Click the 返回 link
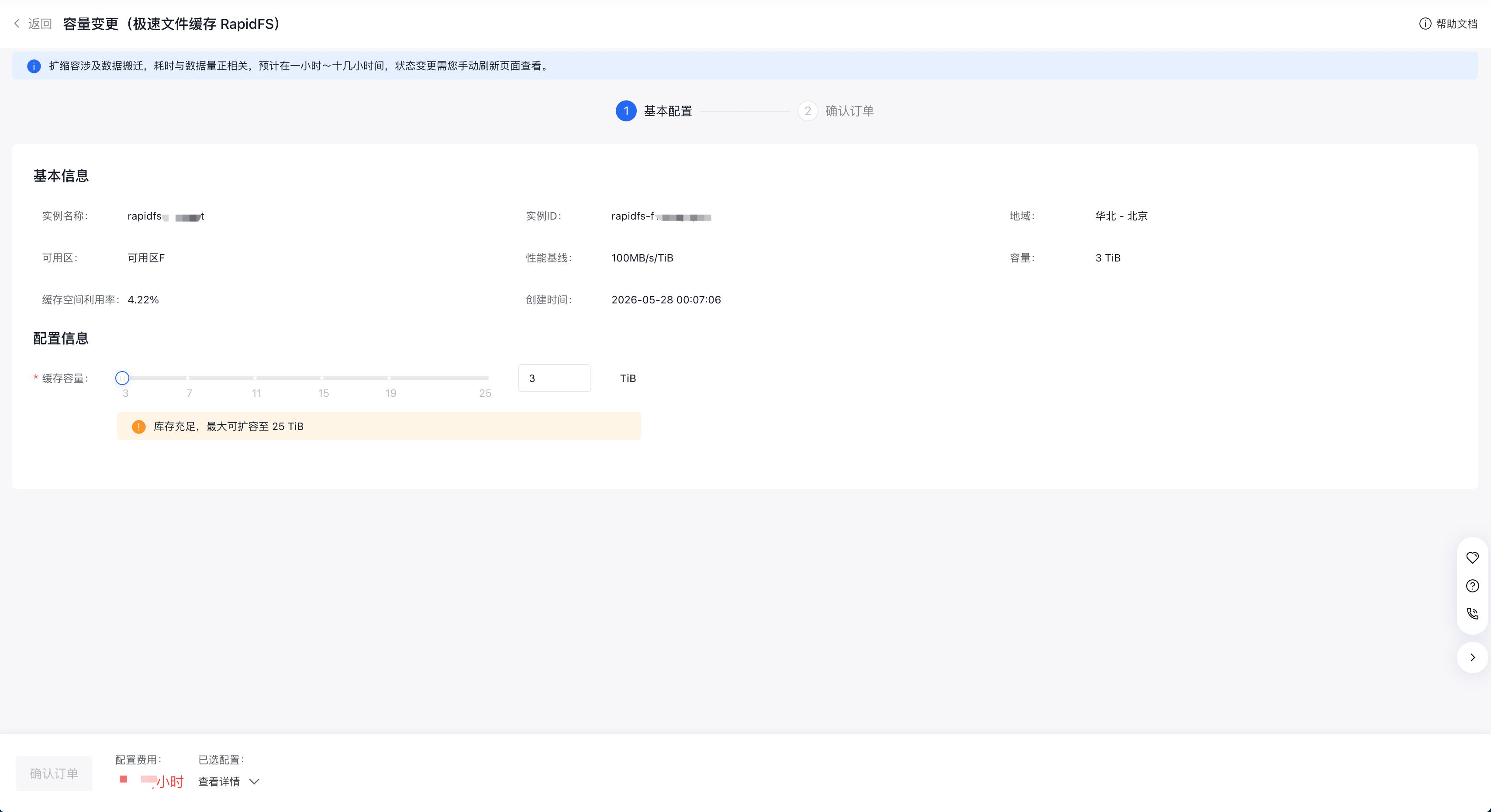Screen dimensions: 1491x812 coord(40,24)
